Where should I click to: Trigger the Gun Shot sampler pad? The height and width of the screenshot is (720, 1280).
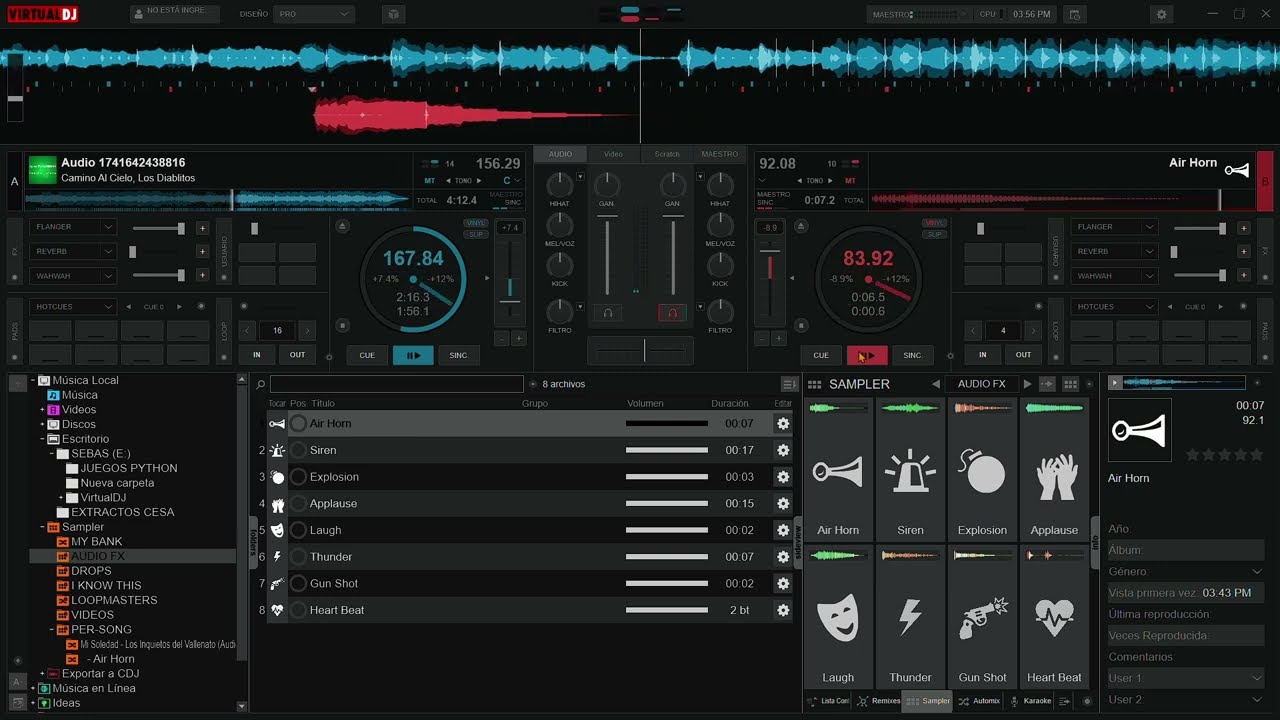coord(982,617)
